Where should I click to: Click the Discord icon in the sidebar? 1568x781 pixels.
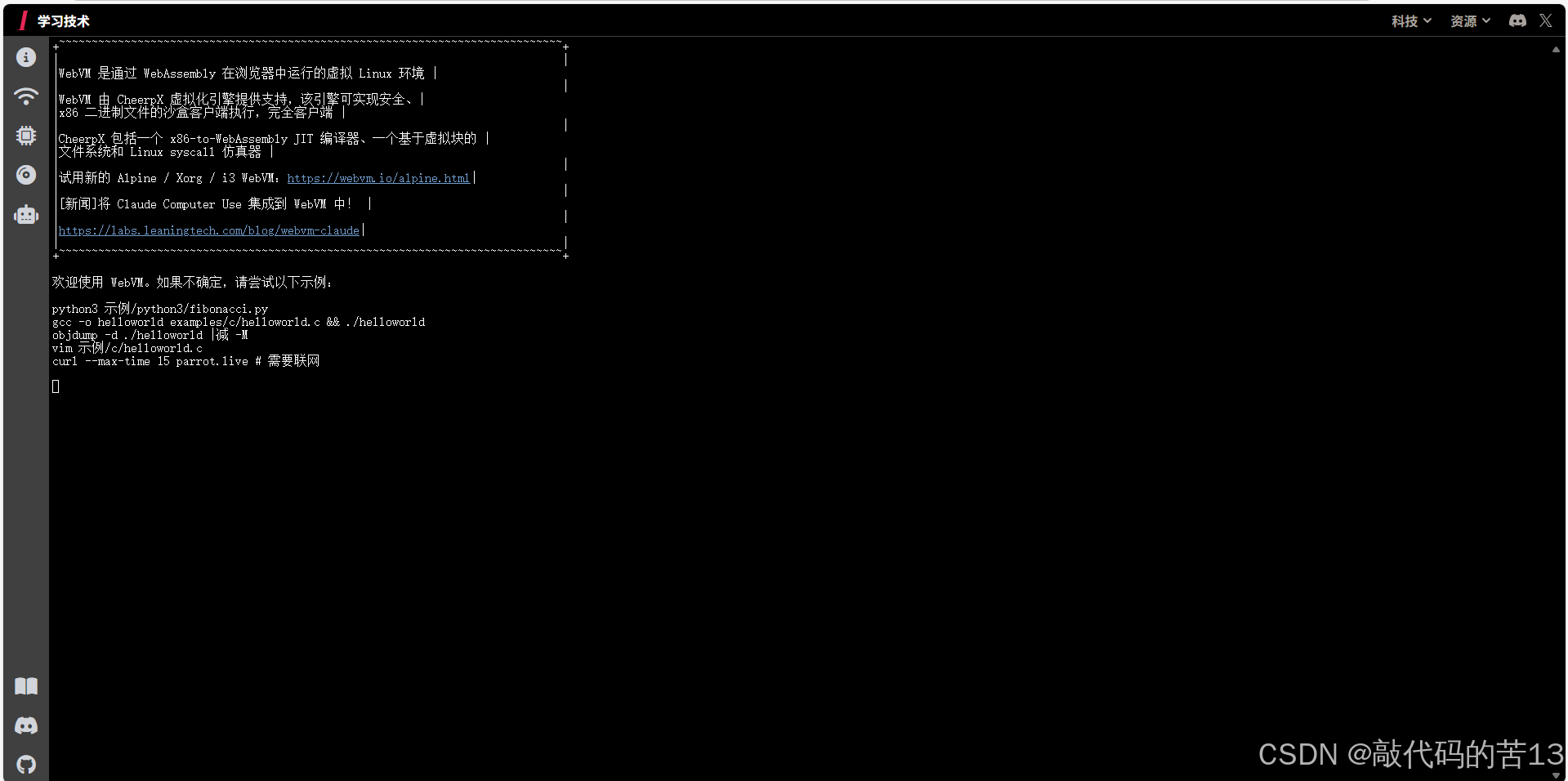(25, 725)
